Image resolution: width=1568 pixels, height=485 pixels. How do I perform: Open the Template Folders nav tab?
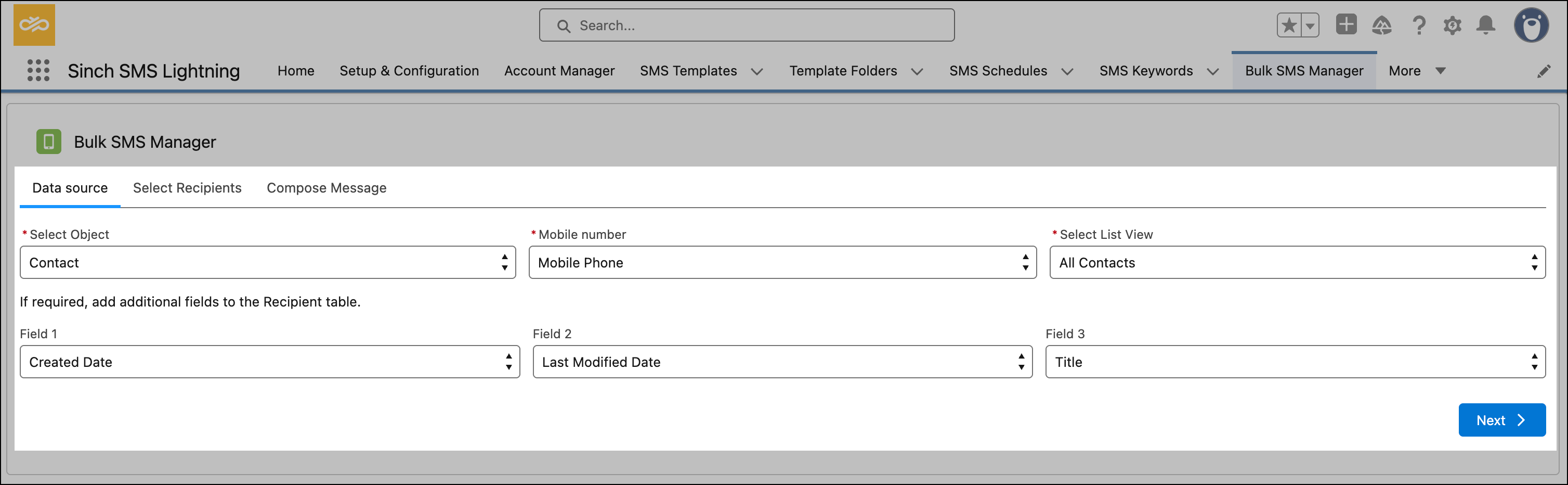pyautogui.click(x=843, y=71)
